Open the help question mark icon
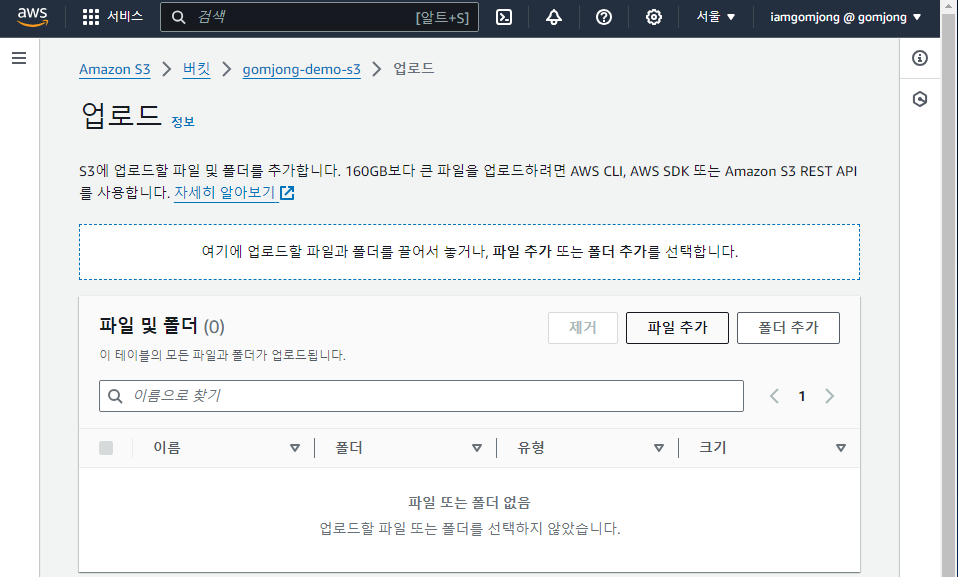 tap(604, 17)
